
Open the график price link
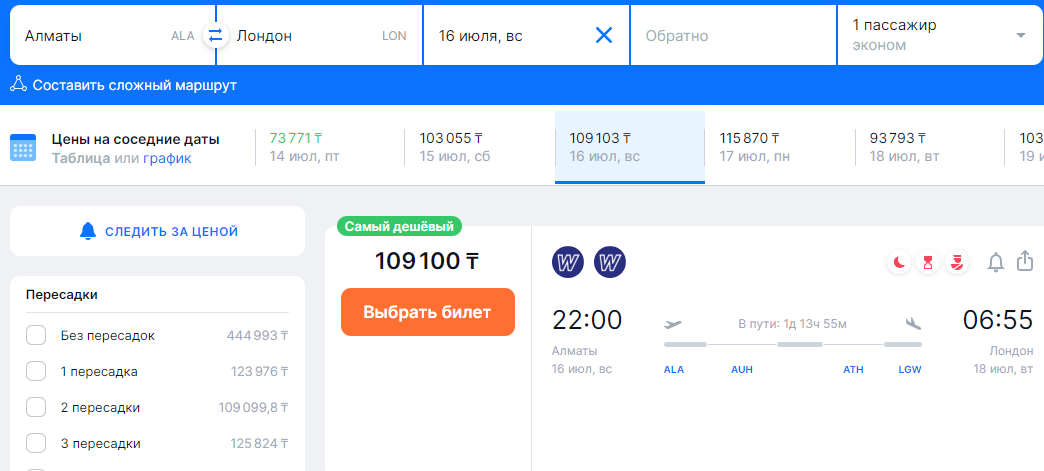point(167,158)
